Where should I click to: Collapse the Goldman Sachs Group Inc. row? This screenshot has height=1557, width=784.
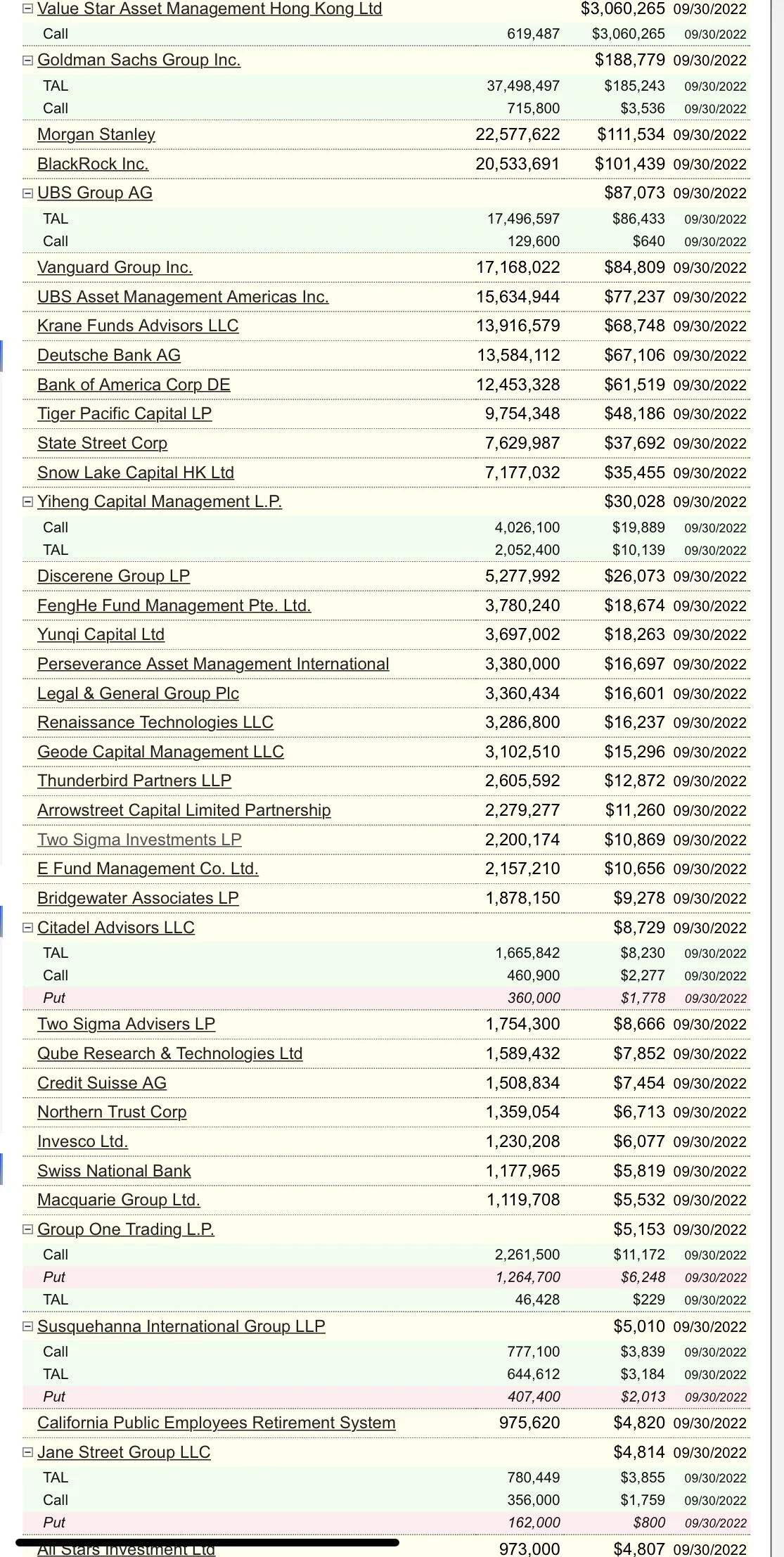28,60
